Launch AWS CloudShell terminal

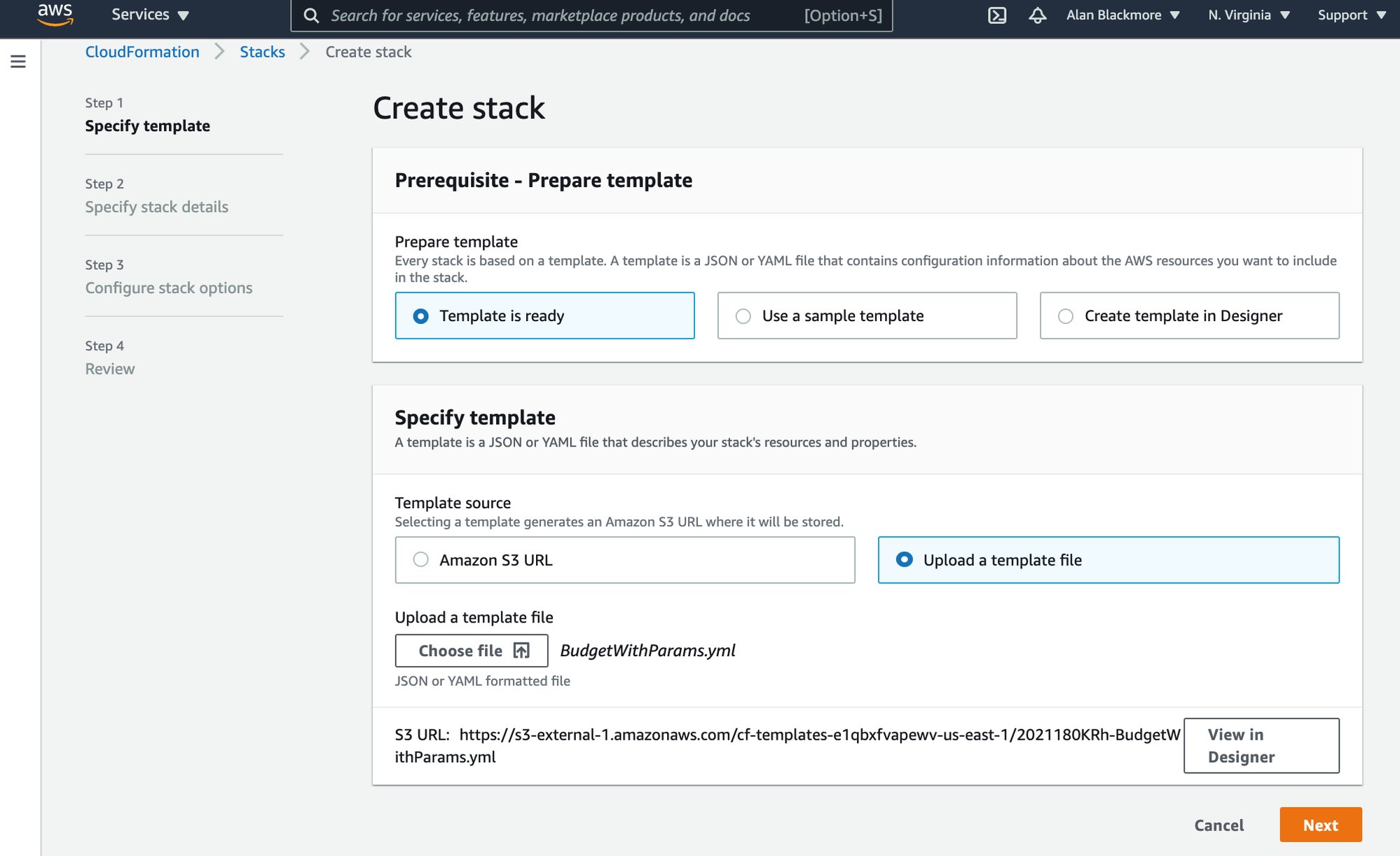point(996,14)
